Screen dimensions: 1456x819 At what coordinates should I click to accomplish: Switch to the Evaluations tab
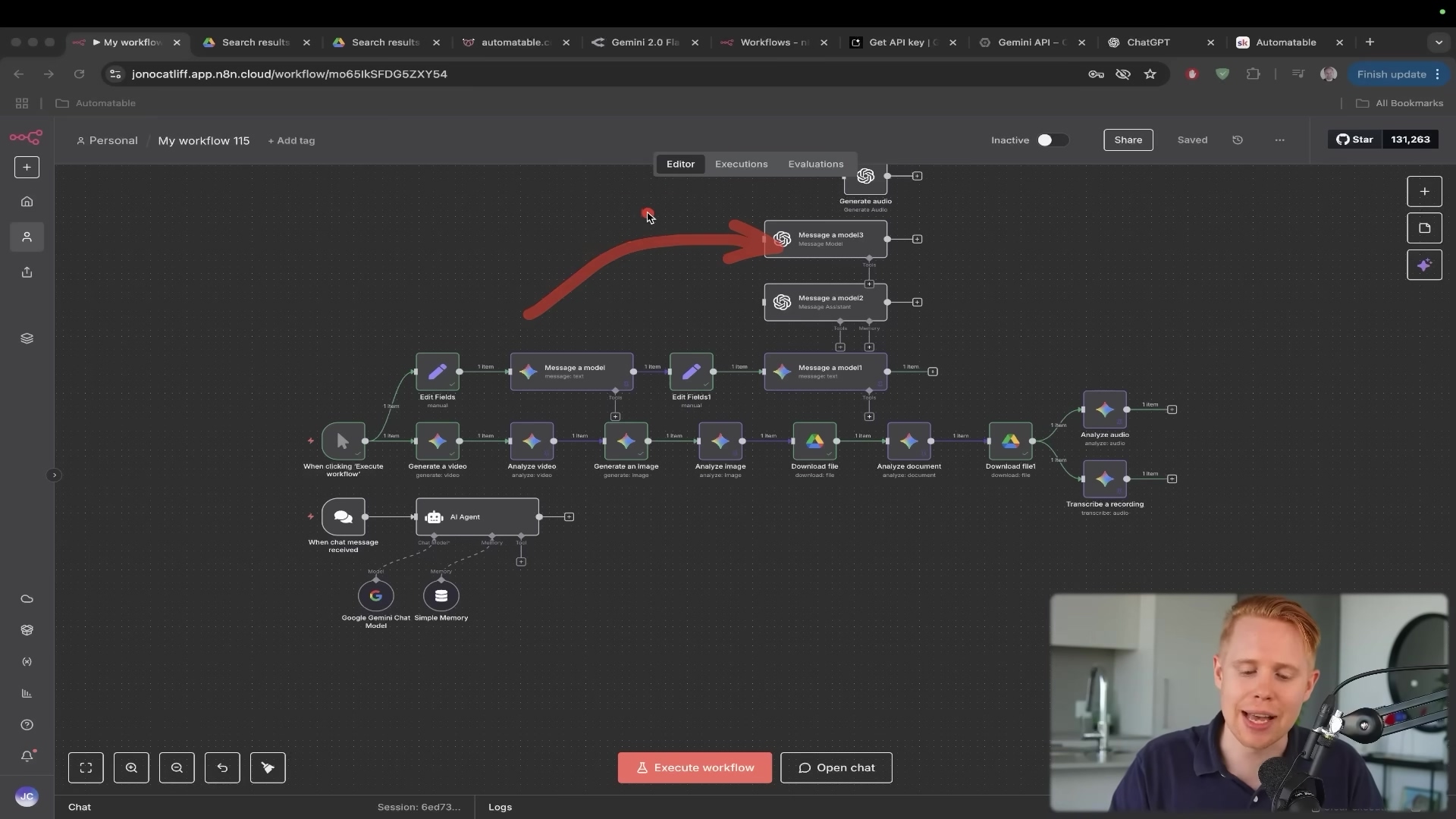tap(815, 164)
